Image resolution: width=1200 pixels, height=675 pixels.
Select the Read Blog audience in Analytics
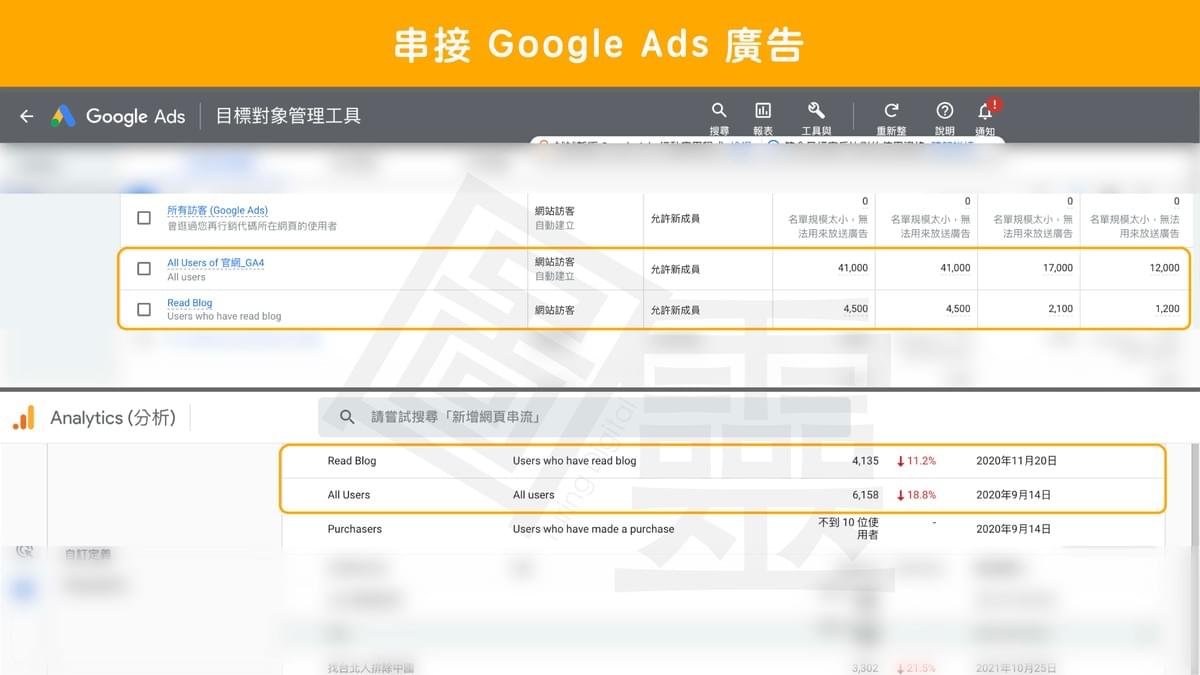[x=351, y=461]
